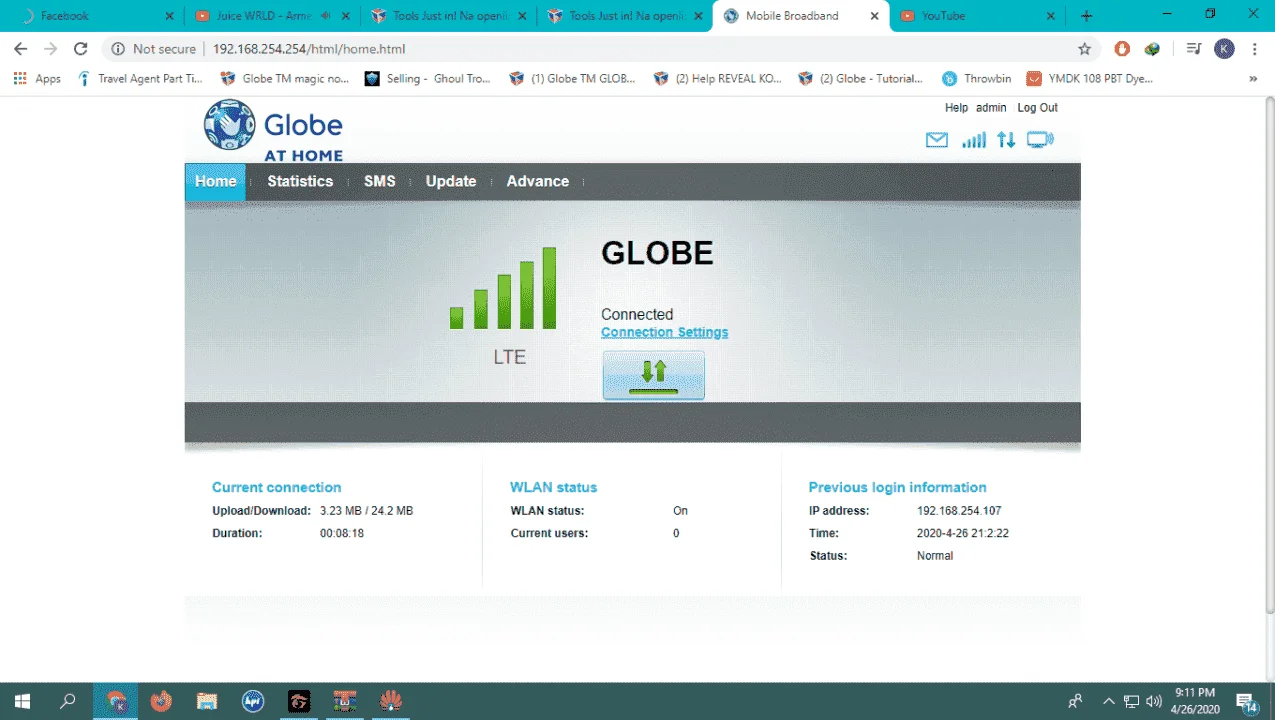Reload the current page

pyautogui.click(x=81, y=49)
